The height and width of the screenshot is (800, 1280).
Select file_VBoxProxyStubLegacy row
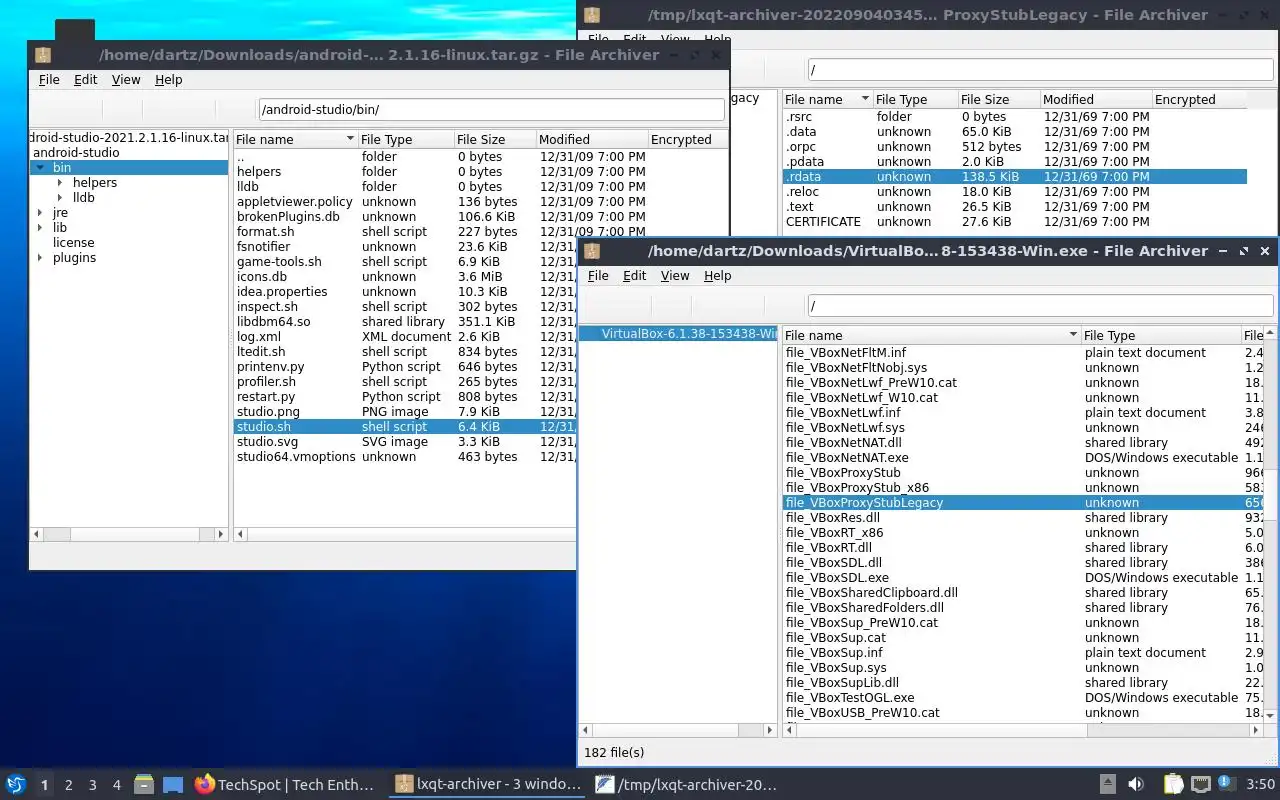point(1023,502)
